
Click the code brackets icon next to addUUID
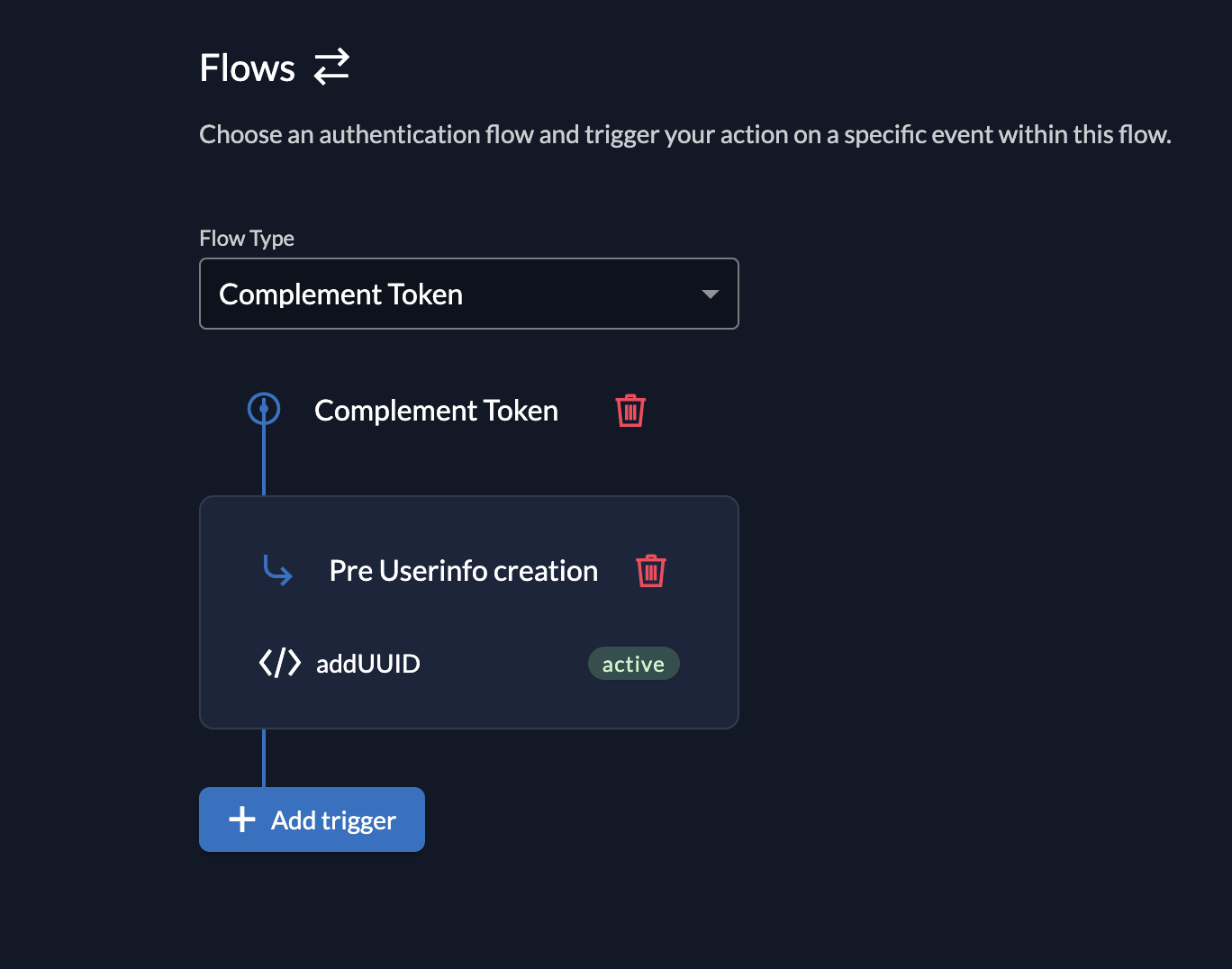(x=280, y=663)
